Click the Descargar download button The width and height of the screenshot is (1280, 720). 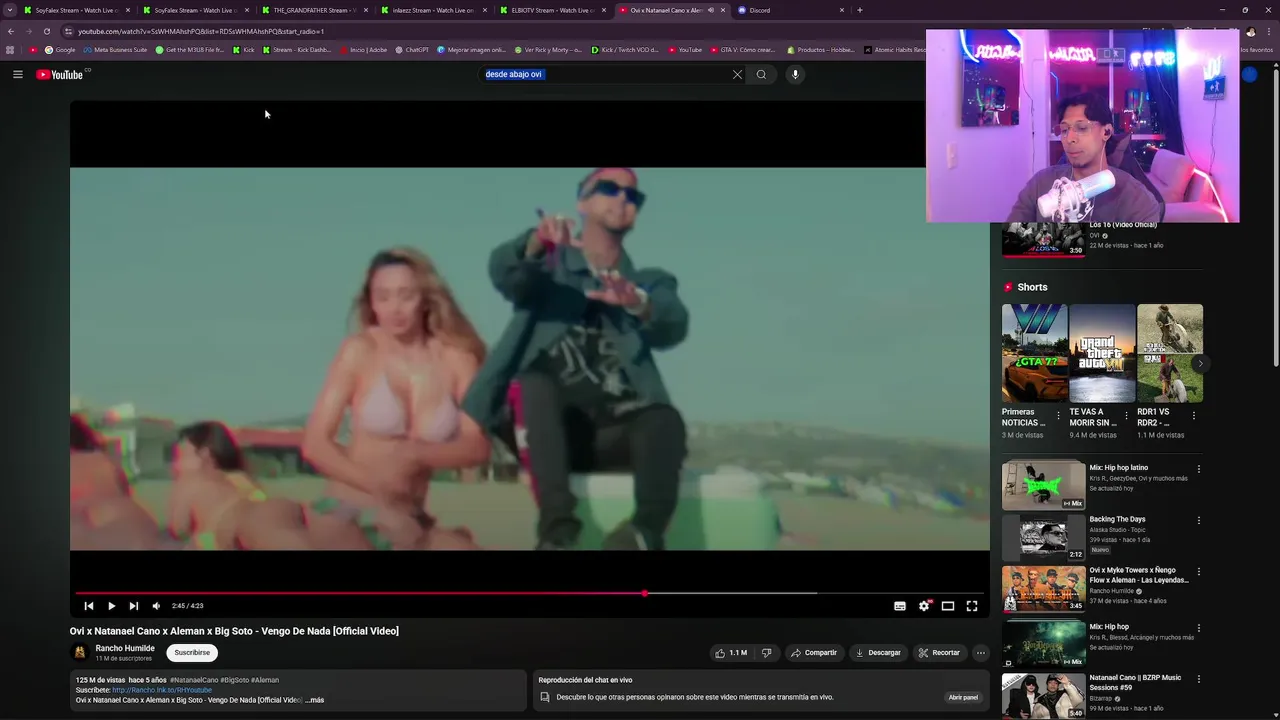click(877, 653)
